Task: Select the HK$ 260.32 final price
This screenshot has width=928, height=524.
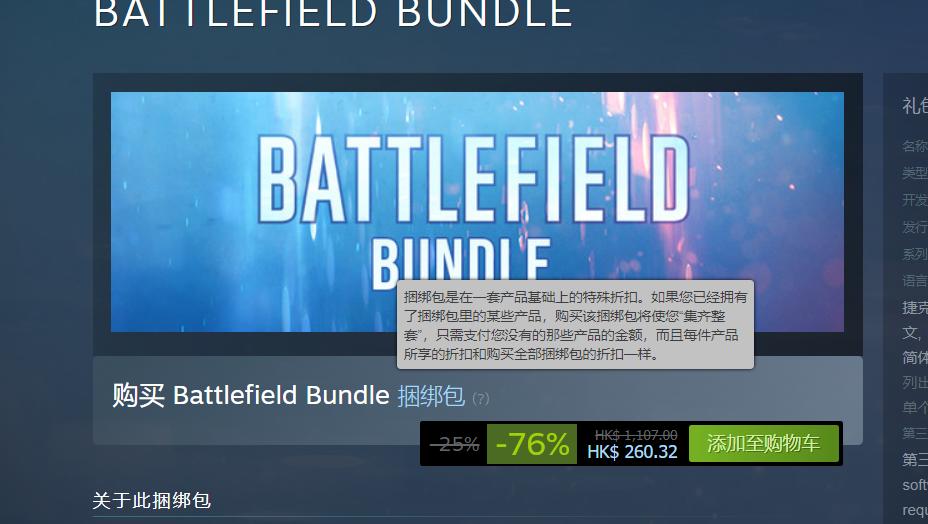Action: pyautogui.click(x=632, y=452)
